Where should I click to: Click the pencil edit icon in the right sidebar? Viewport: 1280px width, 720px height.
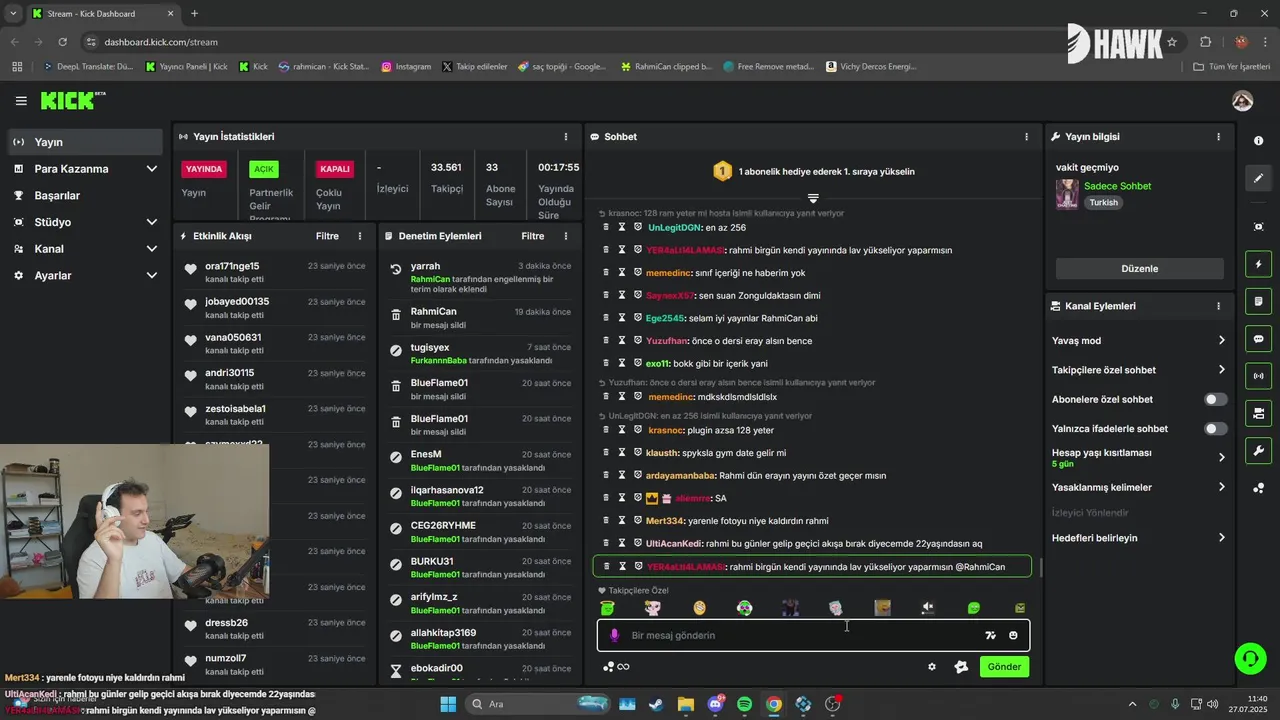click(x=1259, y=178)
